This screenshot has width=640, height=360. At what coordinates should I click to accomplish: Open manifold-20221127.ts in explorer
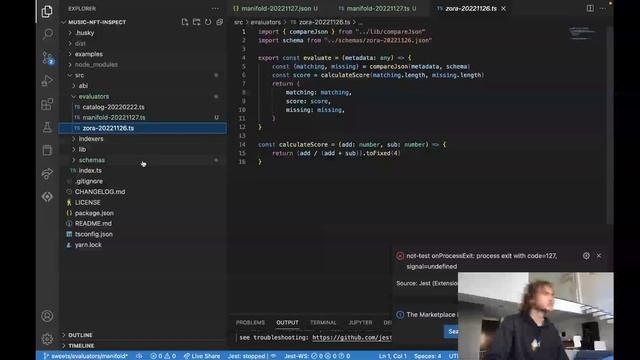point(114,118)
